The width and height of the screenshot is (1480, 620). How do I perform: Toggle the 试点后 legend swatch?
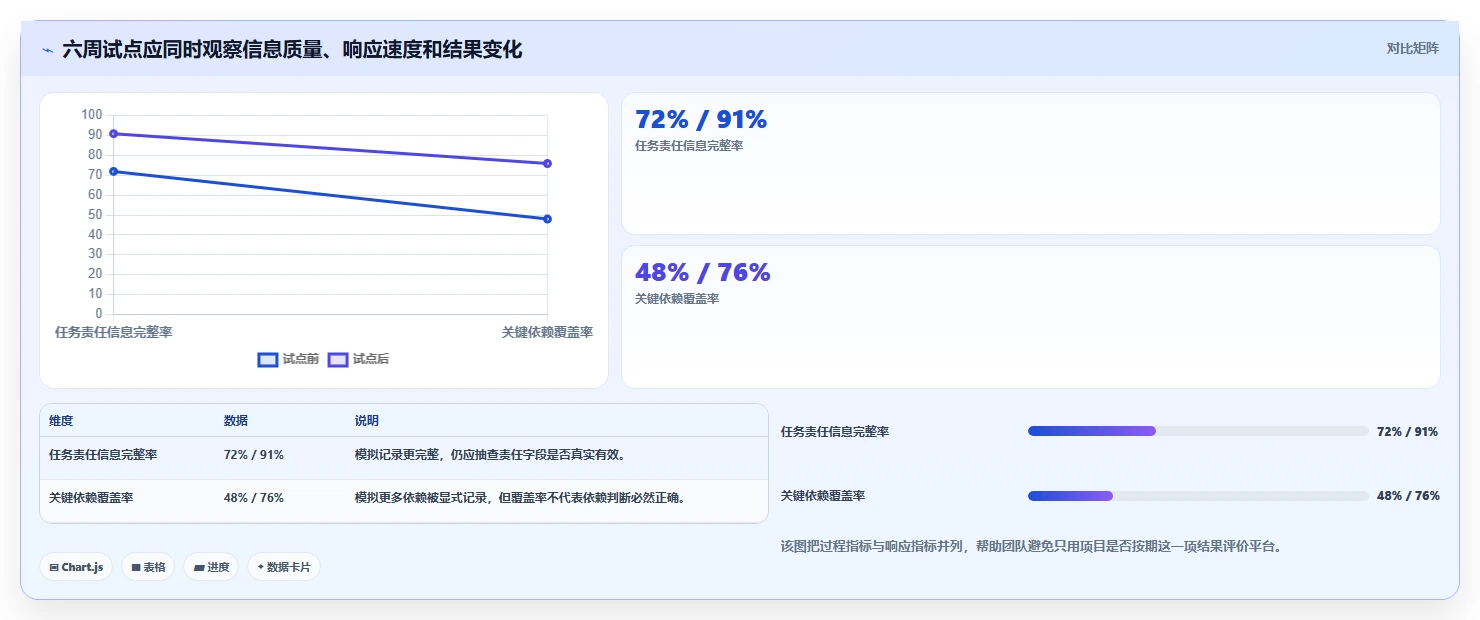[338, 360]
